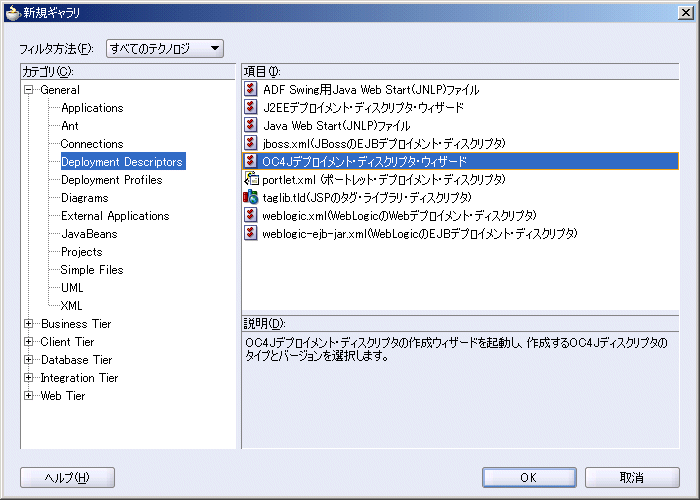Click icon of selected OC4J descriptor wizard item
The image size is (700, 500).
(250, 161)
